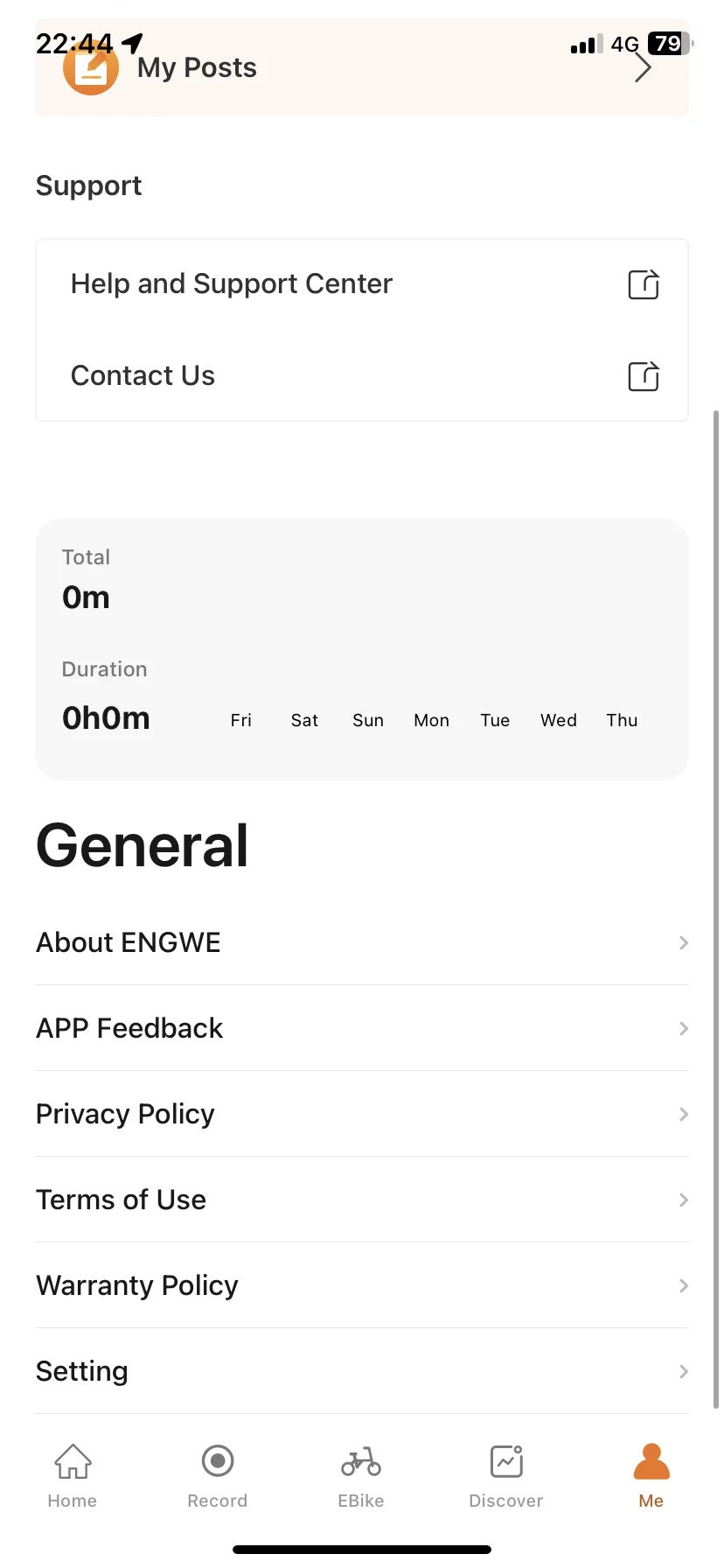Open the Record tab icon
The image size is (724, 1568).
[x=218, y=1461]
